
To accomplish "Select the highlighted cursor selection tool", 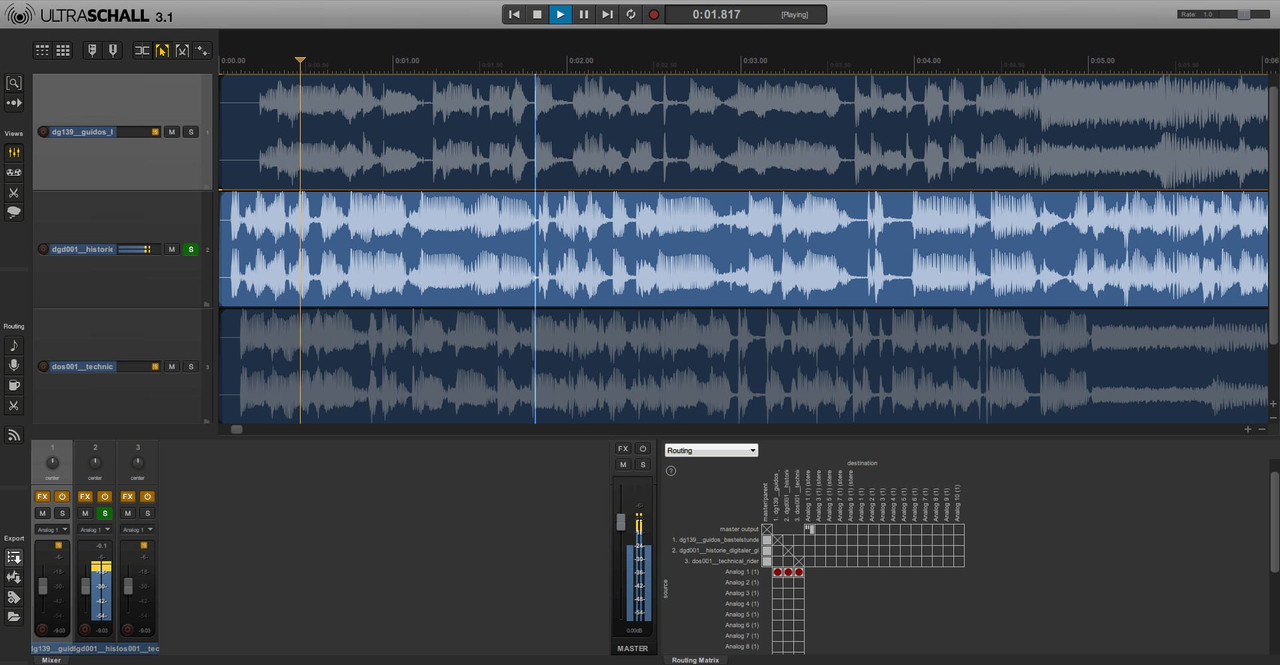I will [x=162, y=50].
